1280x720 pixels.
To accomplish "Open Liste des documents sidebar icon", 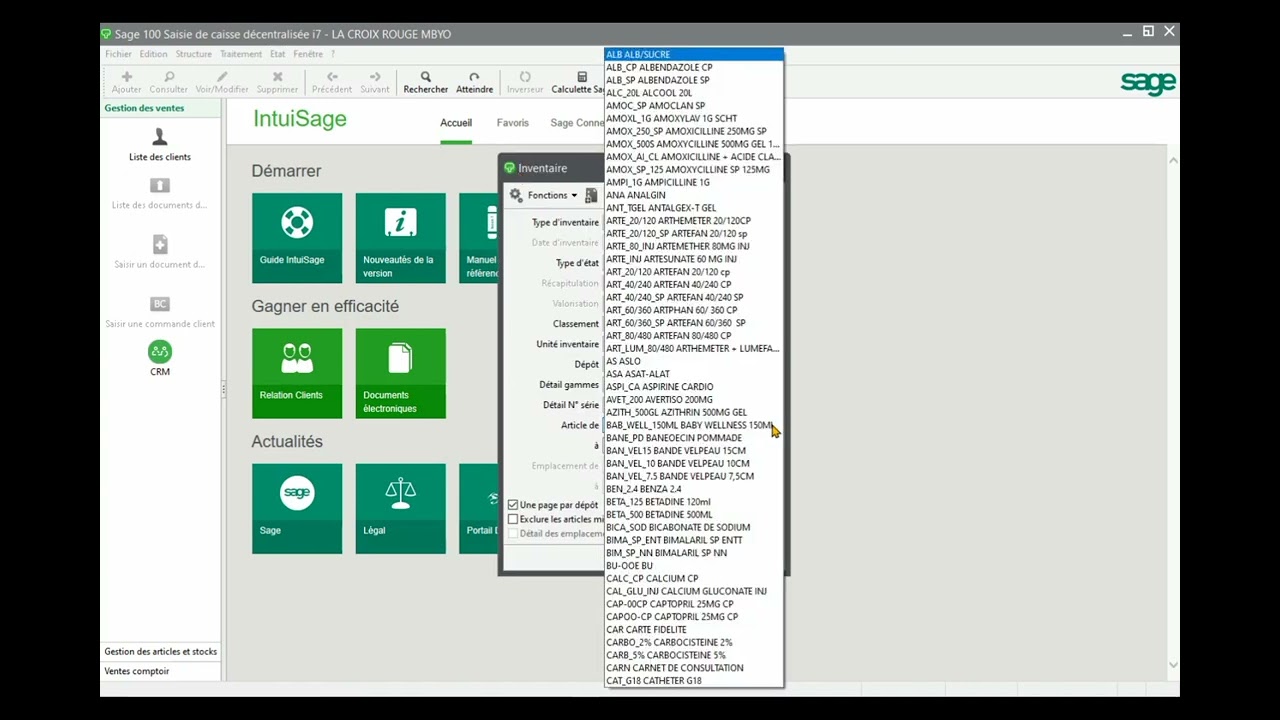I will (160, 185).
